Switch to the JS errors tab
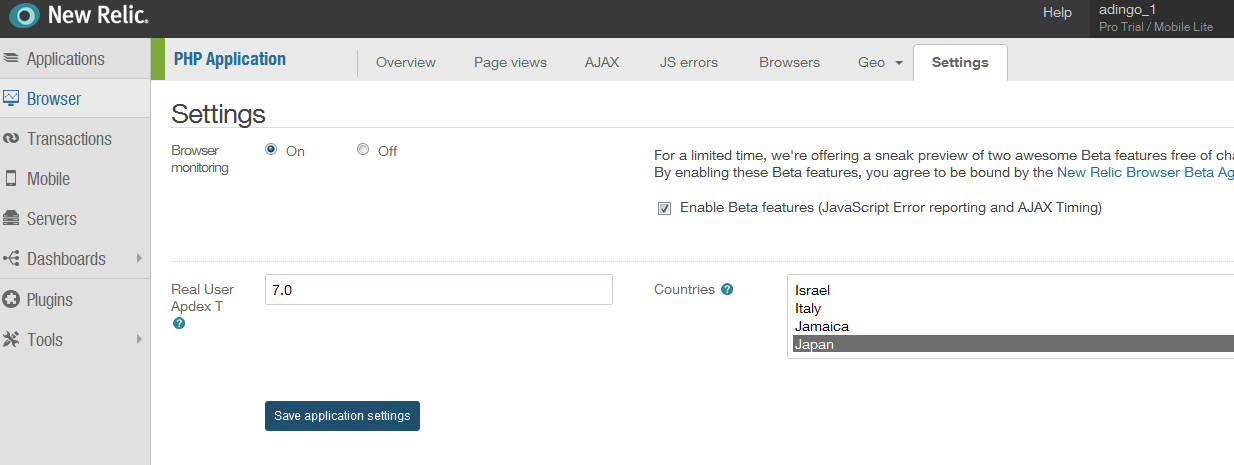Screen dimensions: 1234x465 (x=688, y=62)
